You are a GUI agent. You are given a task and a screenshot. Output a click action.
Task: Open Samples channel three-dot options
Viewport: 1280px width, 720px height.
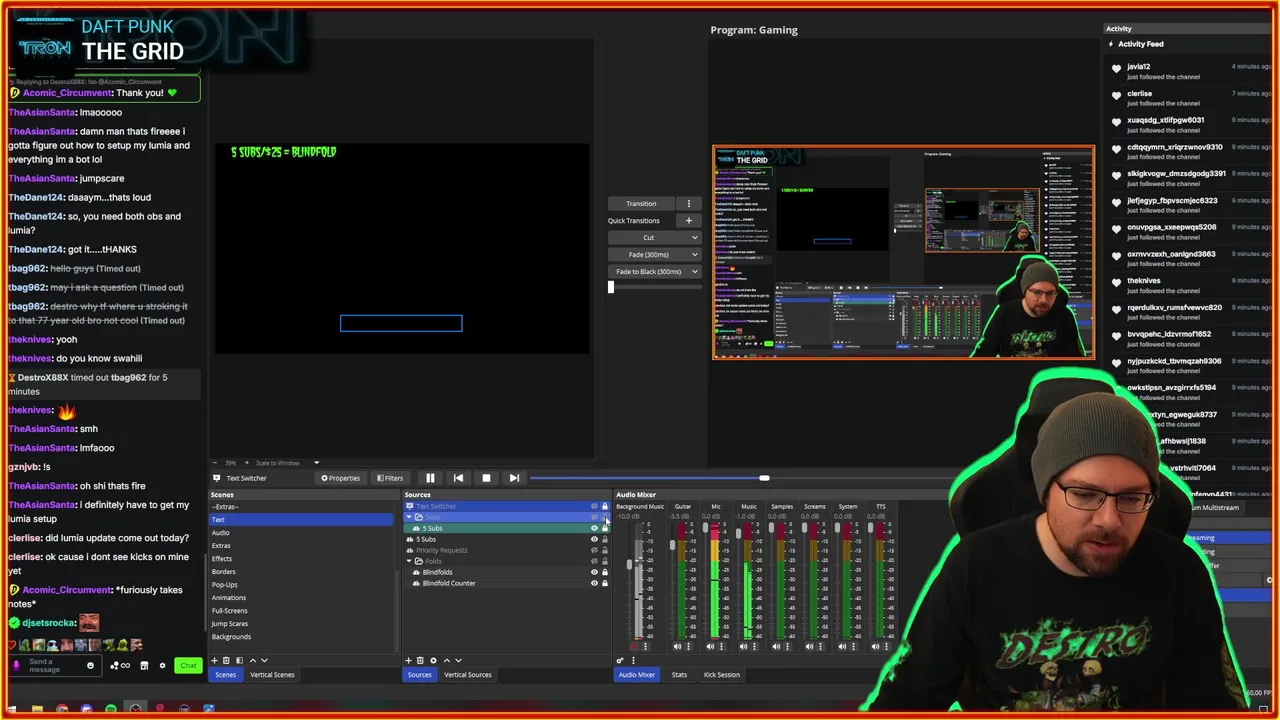[787, 647]
